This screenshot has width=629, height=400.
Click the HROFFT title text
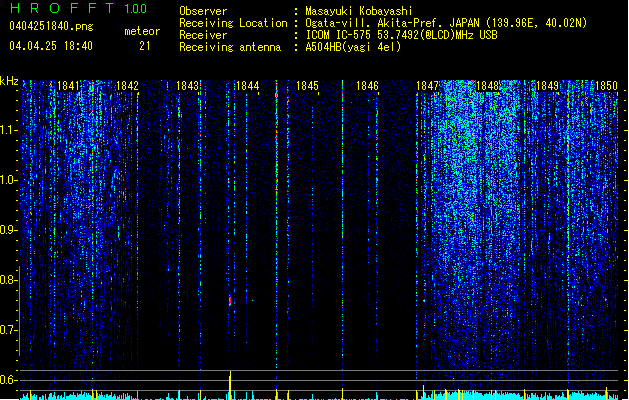(x=62, y=8)
